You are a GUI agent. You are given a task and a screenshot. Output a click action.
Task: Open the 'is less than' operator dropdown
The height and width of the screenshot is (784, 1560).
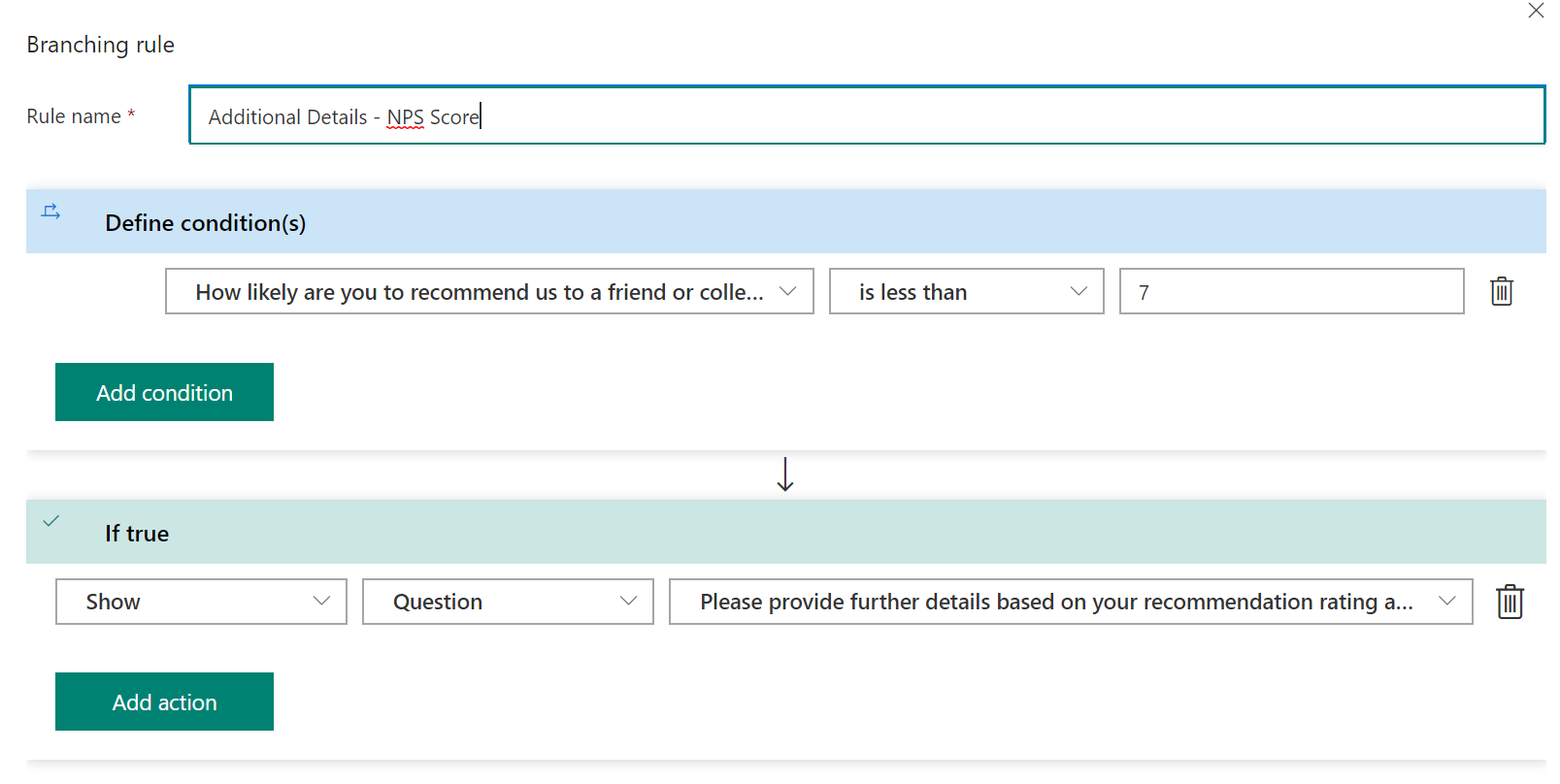click(966, 291)
